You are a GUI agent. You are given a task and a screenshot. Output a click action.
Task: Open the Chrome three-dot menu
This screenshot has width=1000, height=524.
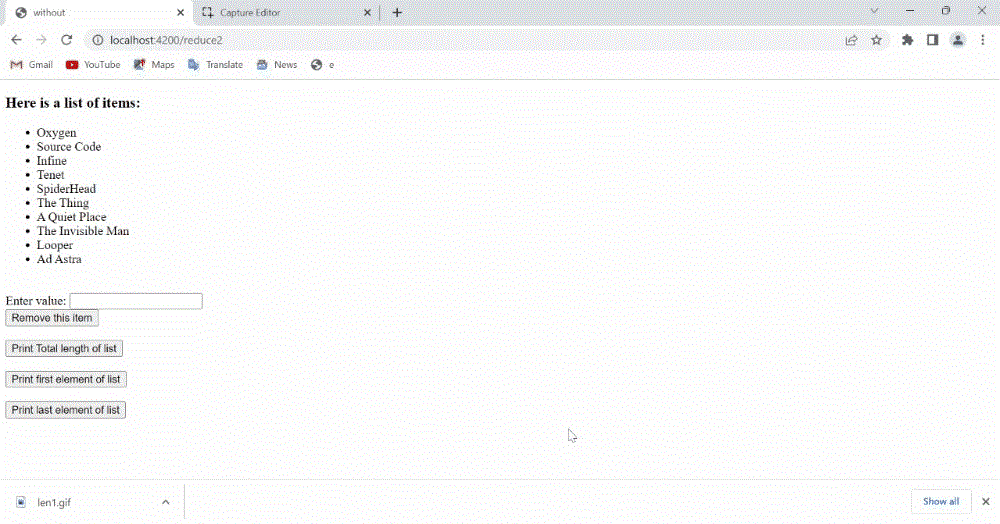click(x=983, y=40)
